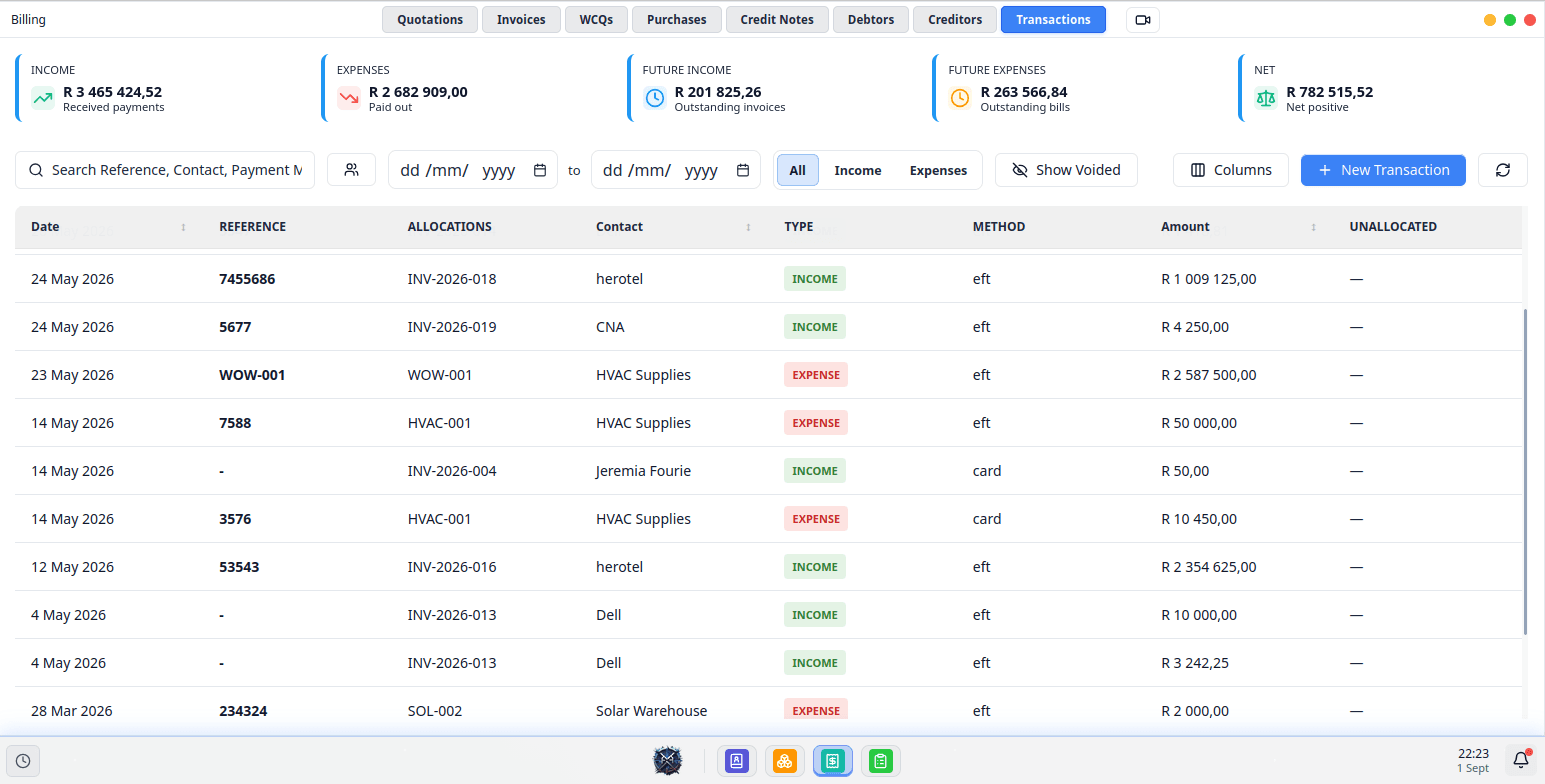The width and height of the screenshot is (1545, 784).
Task: Click the New Transaction button
Action: pyautogui.click(x=1383, y=170)
